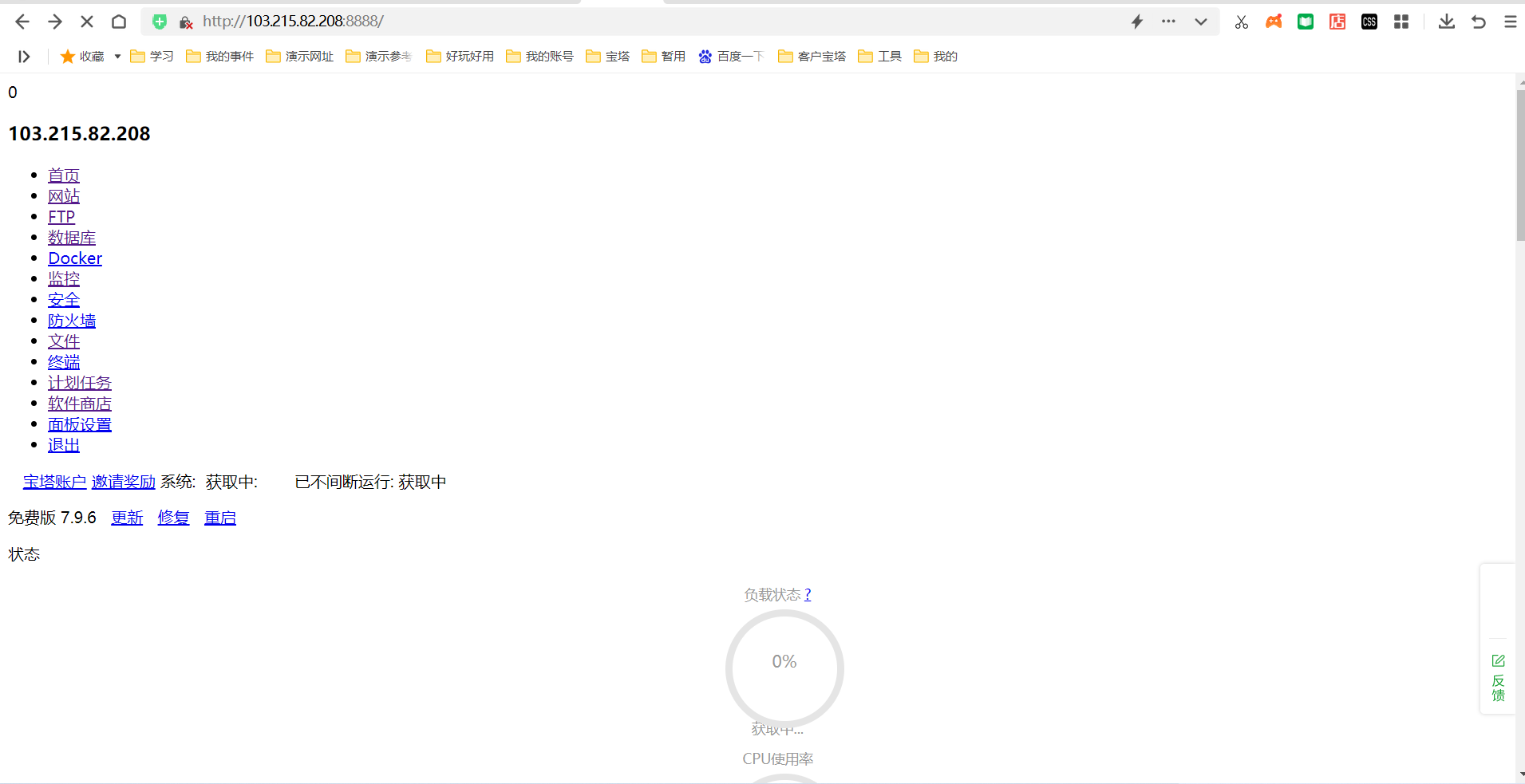Open the red 店 extension
This screenshot has height=784, width=1525.
point(1337,22)
